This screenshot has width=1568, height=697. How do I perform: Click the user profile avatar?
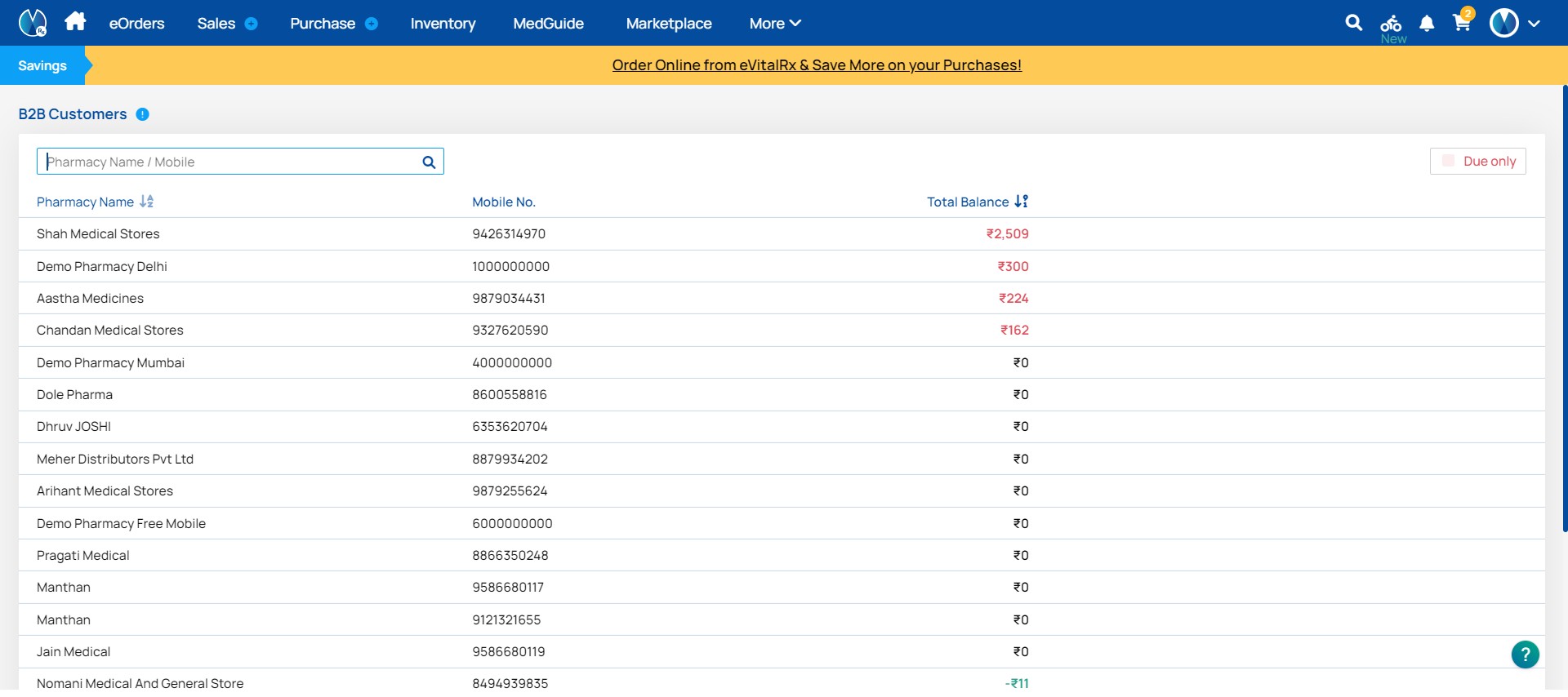pyautogui.click(x=1503, y=23)
